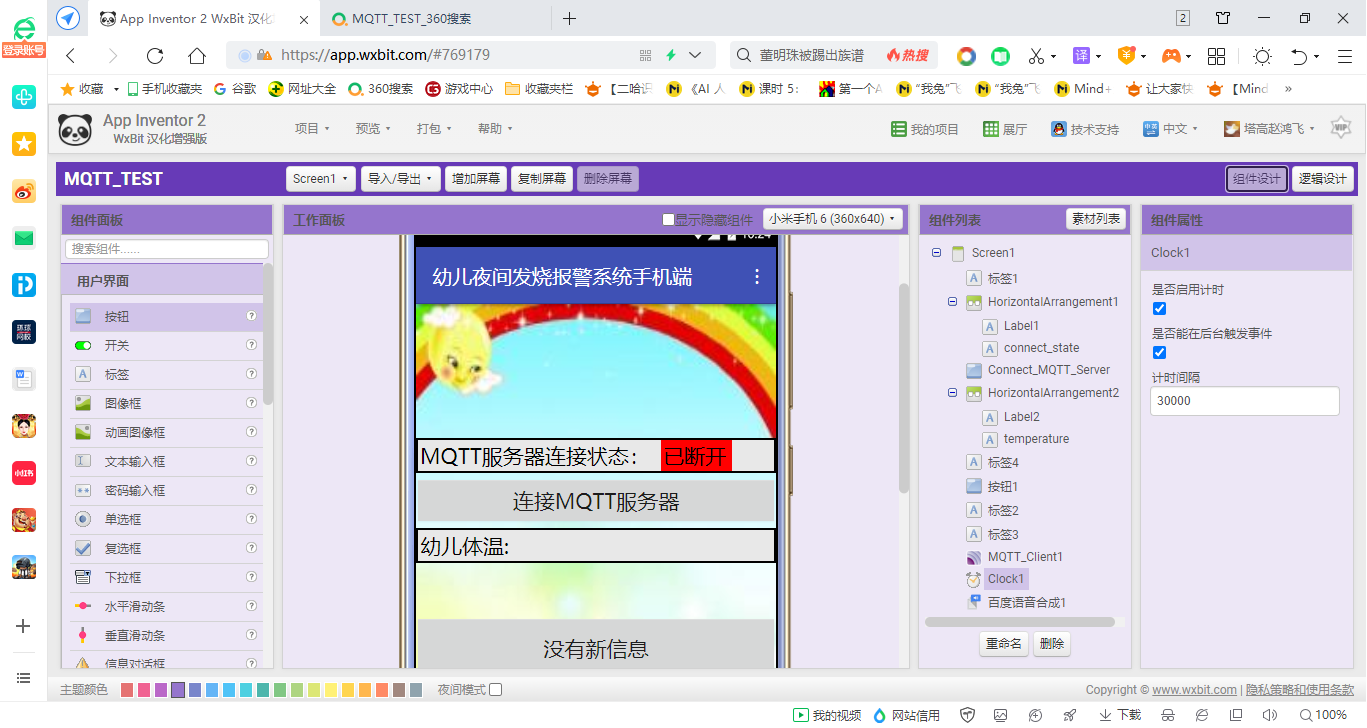The height and width of the screenshot is (728, 1367).
Task: Select the 下拉框 spinner component
Action: [x=166, y=577]
